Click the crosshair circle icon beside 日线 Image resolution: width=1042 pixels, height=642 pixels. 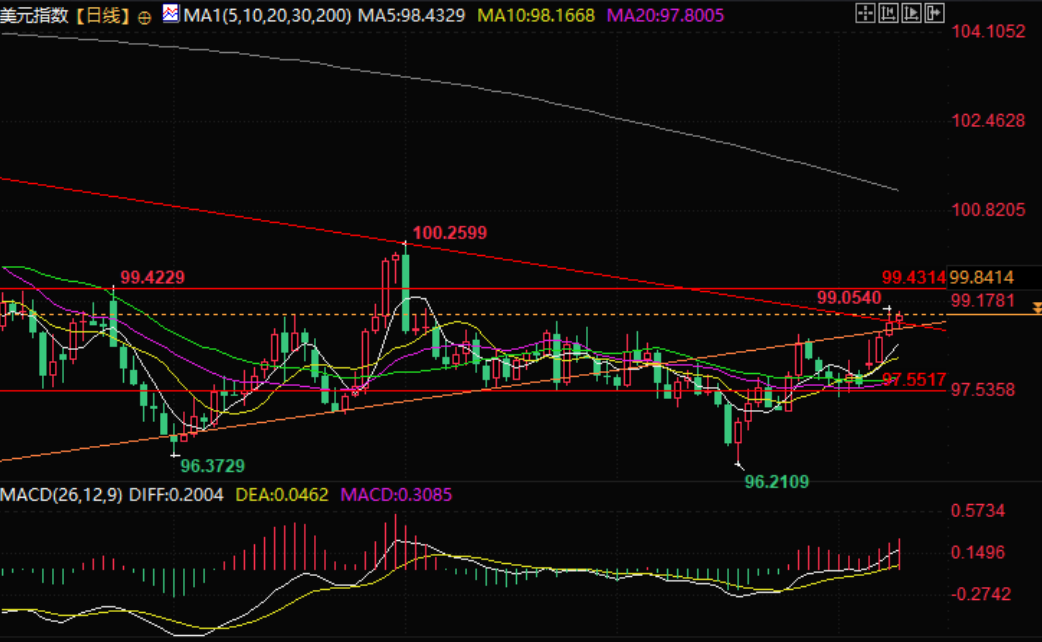click(146, 16)
